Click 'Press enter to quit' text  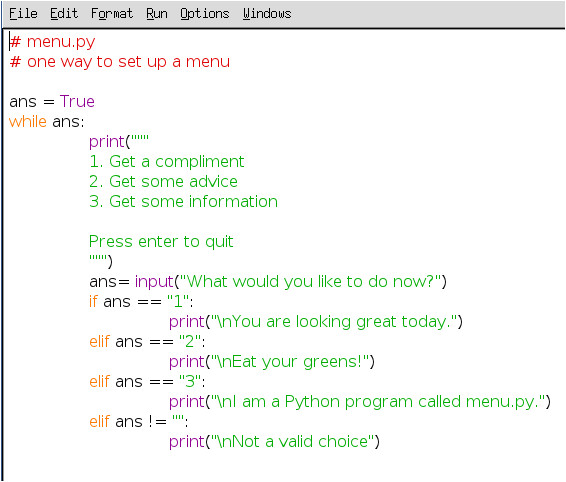[161, 242]
